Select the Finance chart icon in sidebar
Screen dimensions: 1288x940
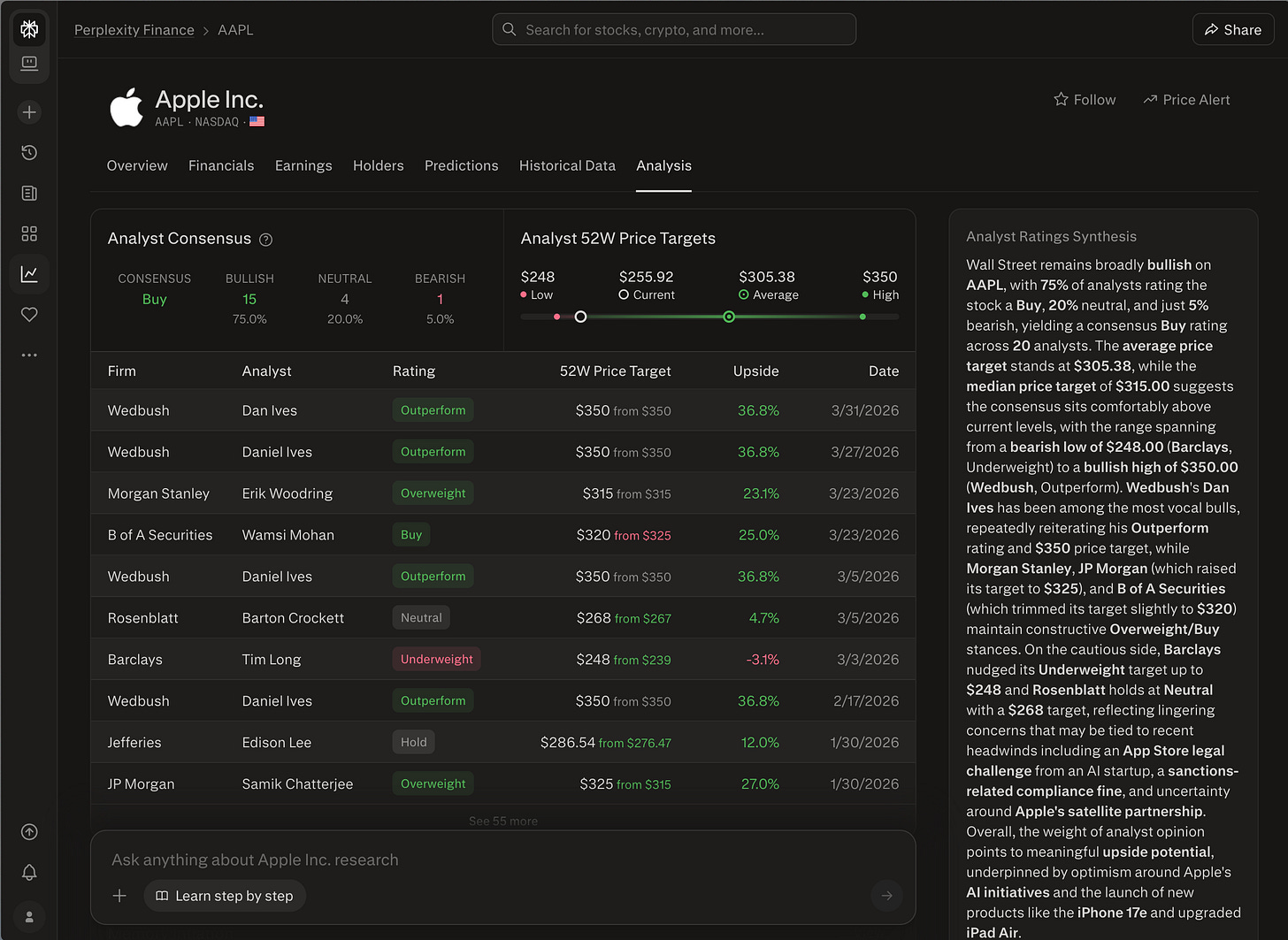(29, 273)
